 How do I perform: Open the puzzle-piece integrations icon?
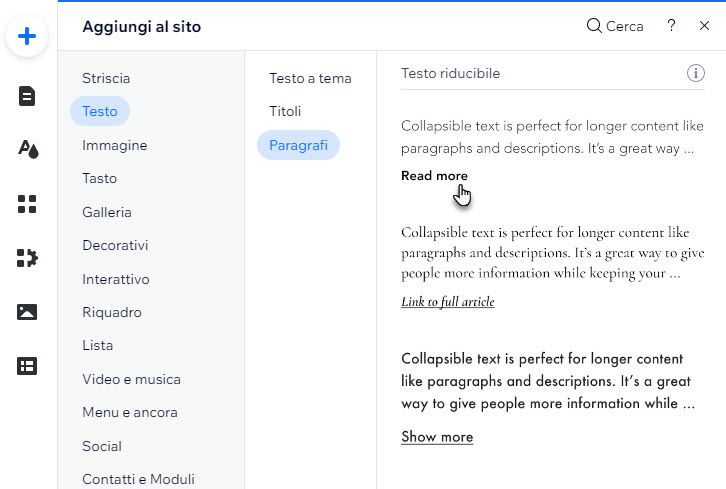(27, 258)
